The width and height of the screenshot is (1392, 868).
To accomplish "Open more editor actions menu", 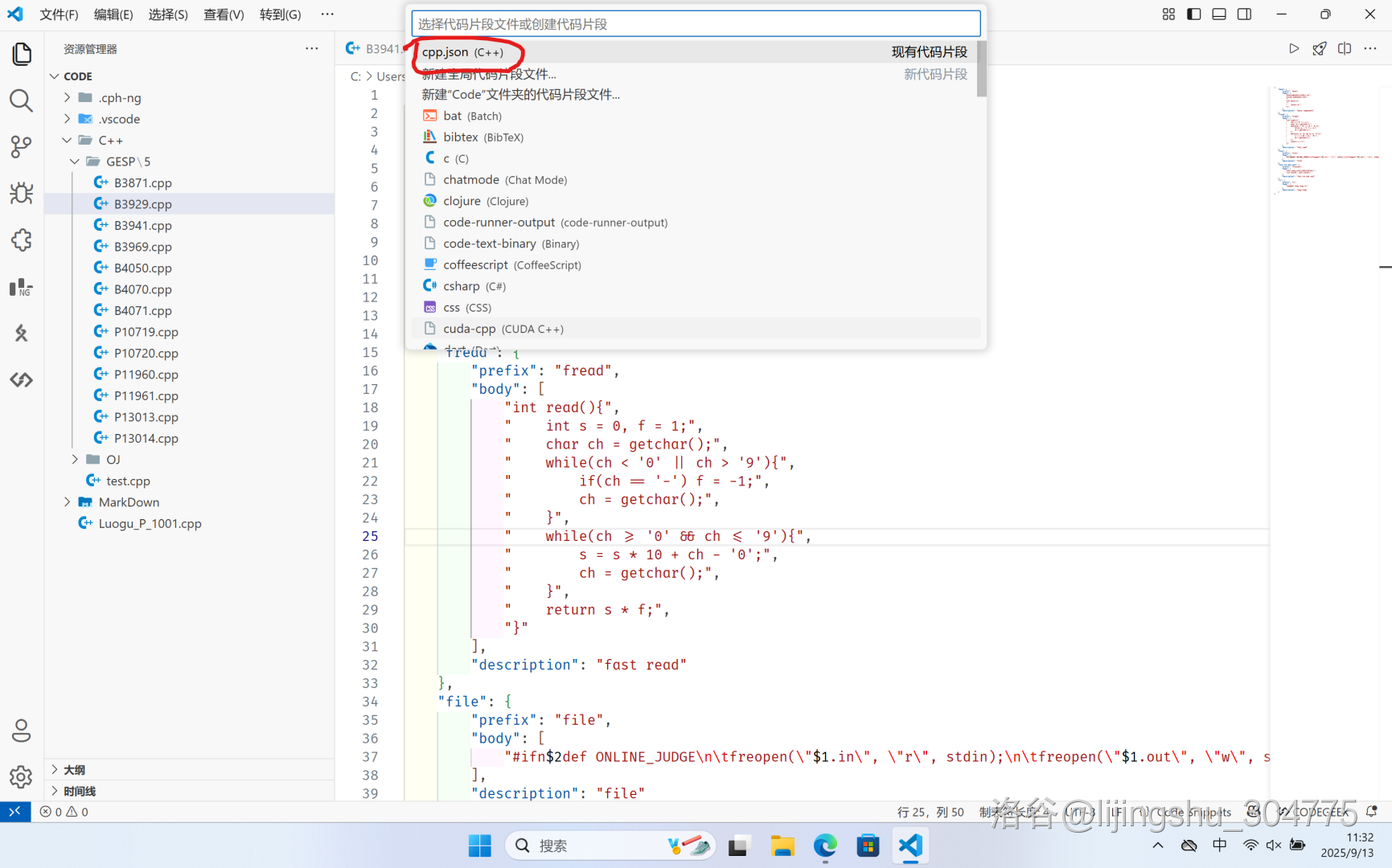I will (x=1370, y=48).
